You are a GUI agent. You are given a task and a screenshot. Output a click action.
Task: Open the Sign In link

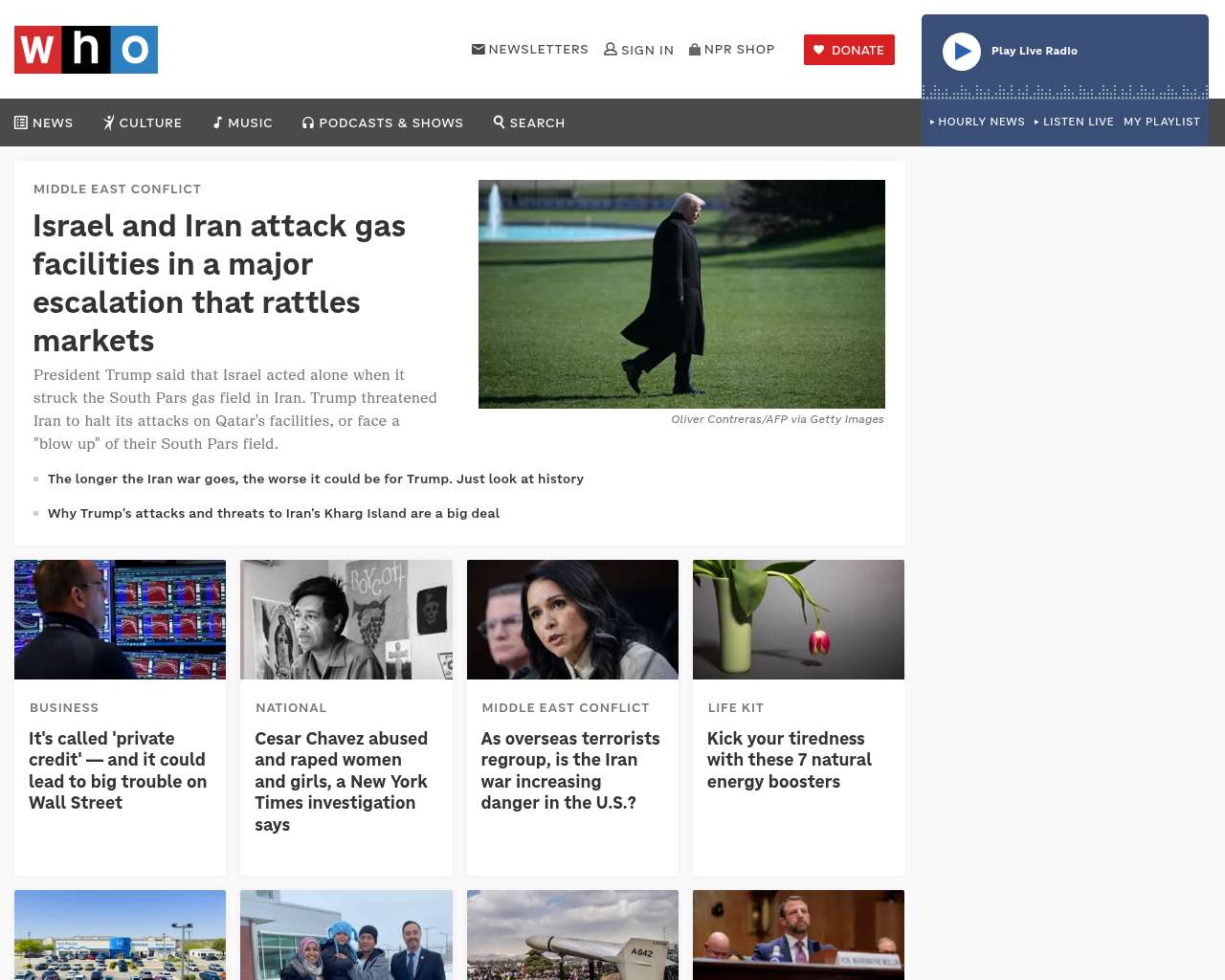(639, 50)
